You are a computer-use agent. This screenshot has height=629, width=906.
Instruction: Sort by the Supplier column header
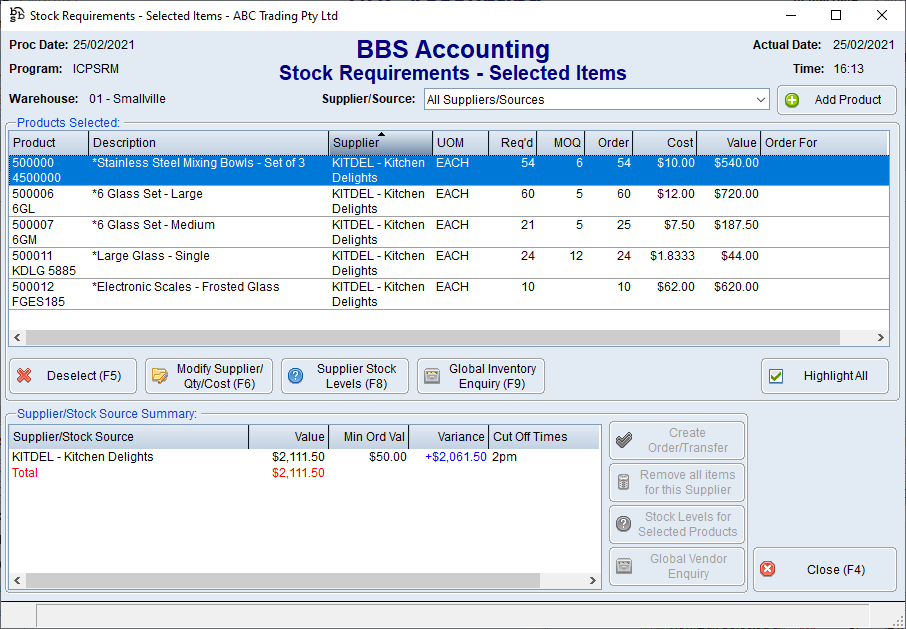[380, 143]
